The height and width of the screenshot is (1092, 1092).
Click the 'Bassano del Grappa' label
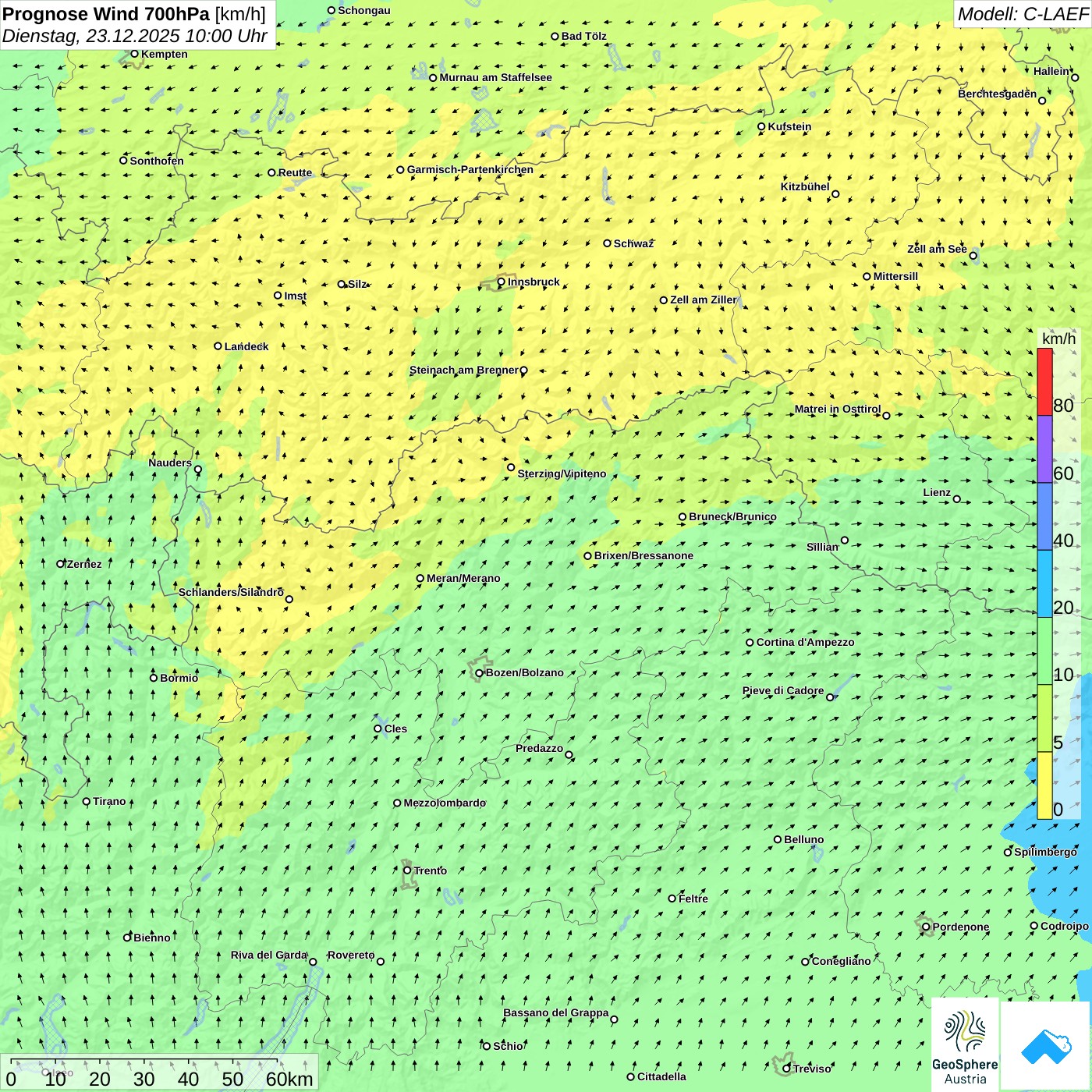click(556, 1012)
